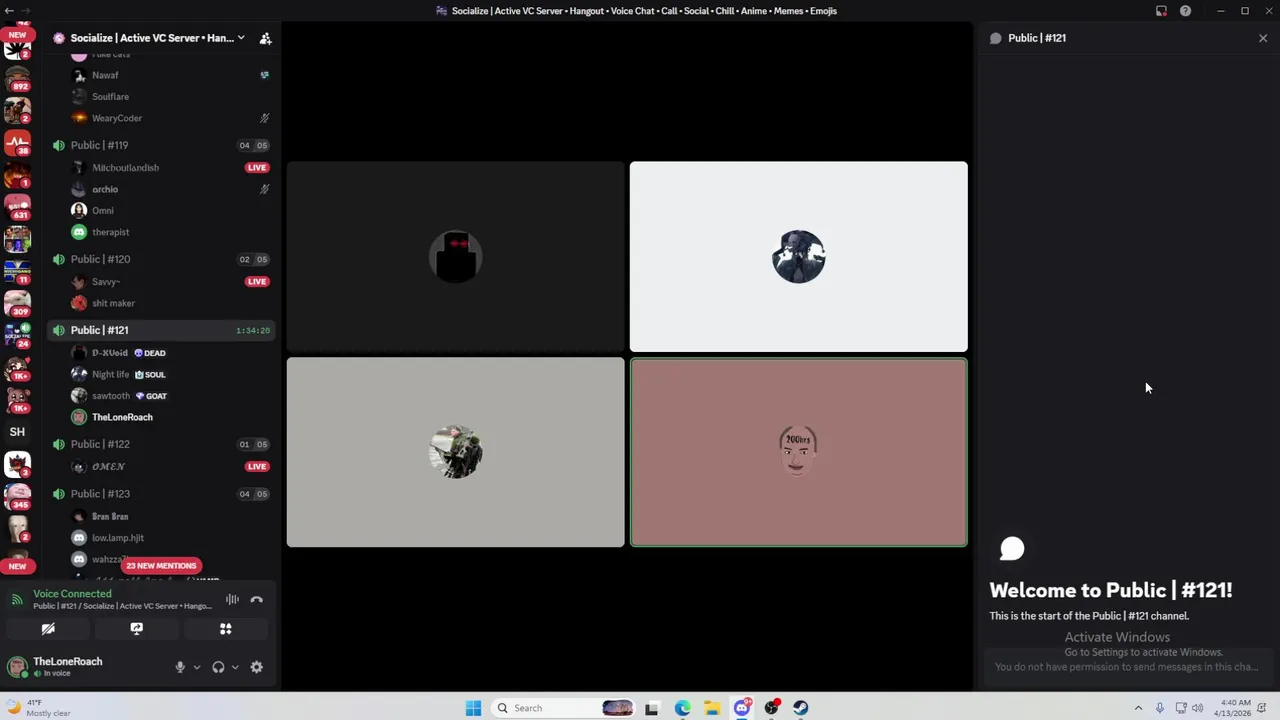The height and width of the screenshot is (720, 1280).
Task: Open server with 631 badge
Action: [17, 207]
